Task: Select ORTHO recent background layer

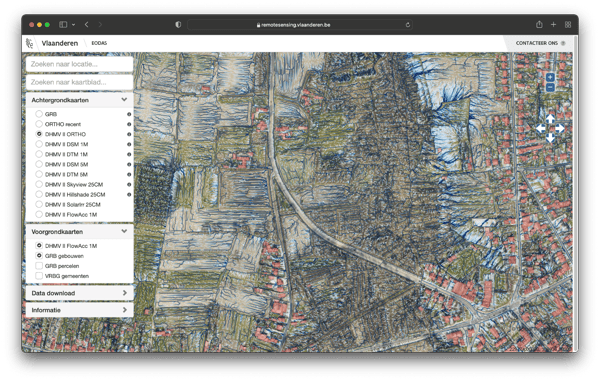Action: [39, 124]
